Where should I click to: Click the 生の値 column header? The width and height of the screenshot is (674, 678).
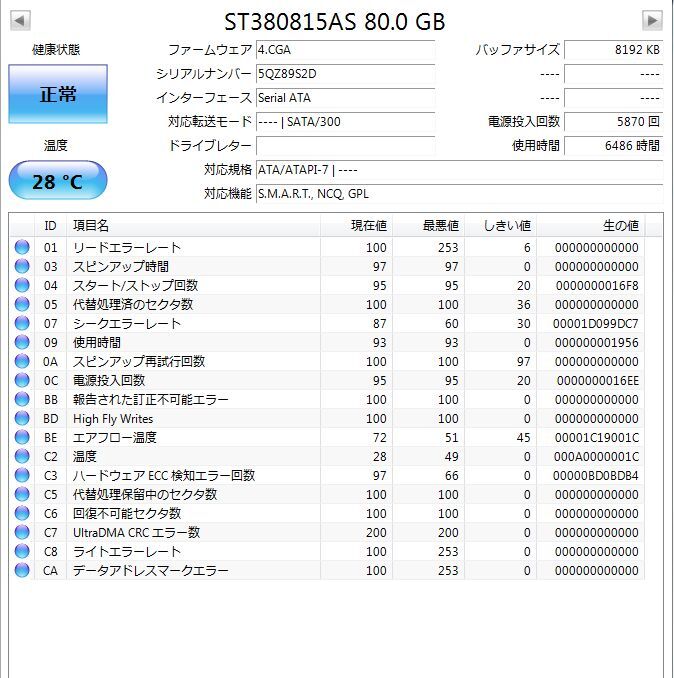tap(591, 225)
